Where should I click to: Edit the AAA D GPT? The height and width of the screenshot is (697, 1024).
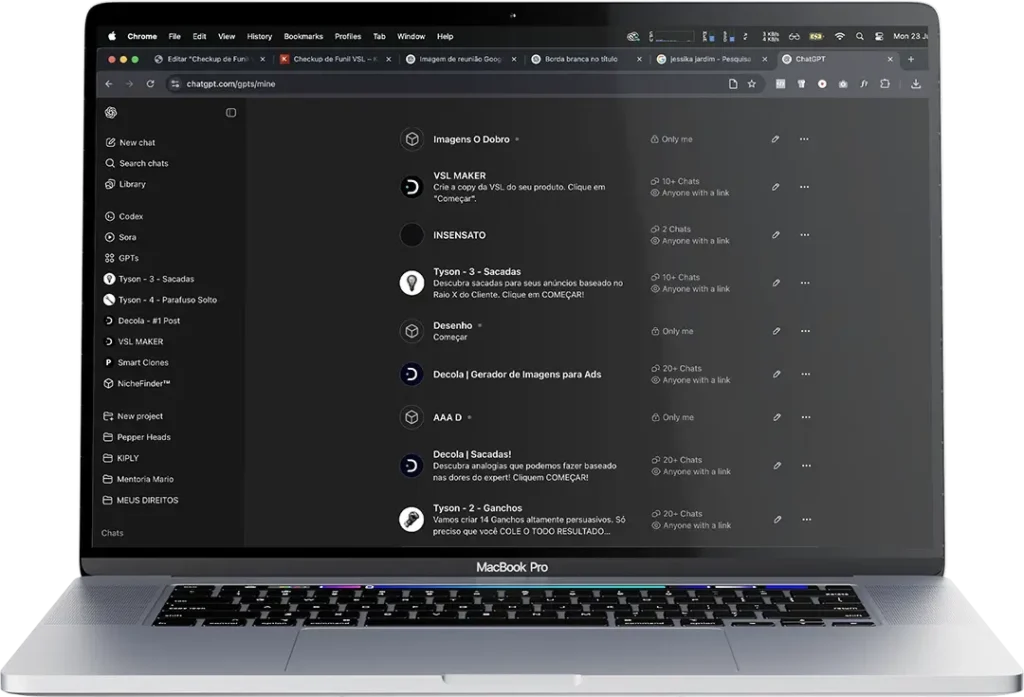776,417
